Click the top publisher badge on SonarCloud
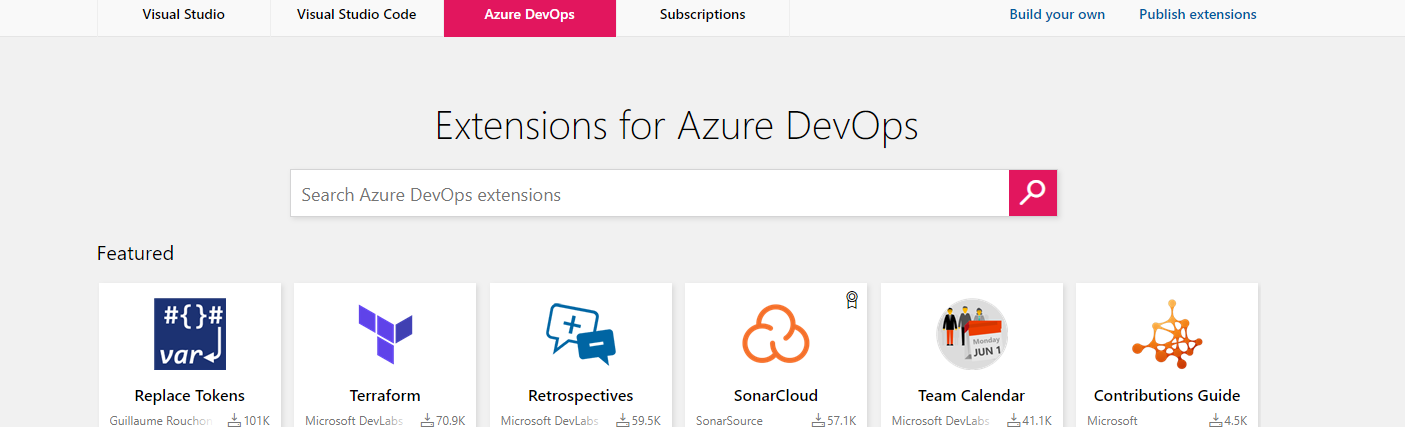 852,300
